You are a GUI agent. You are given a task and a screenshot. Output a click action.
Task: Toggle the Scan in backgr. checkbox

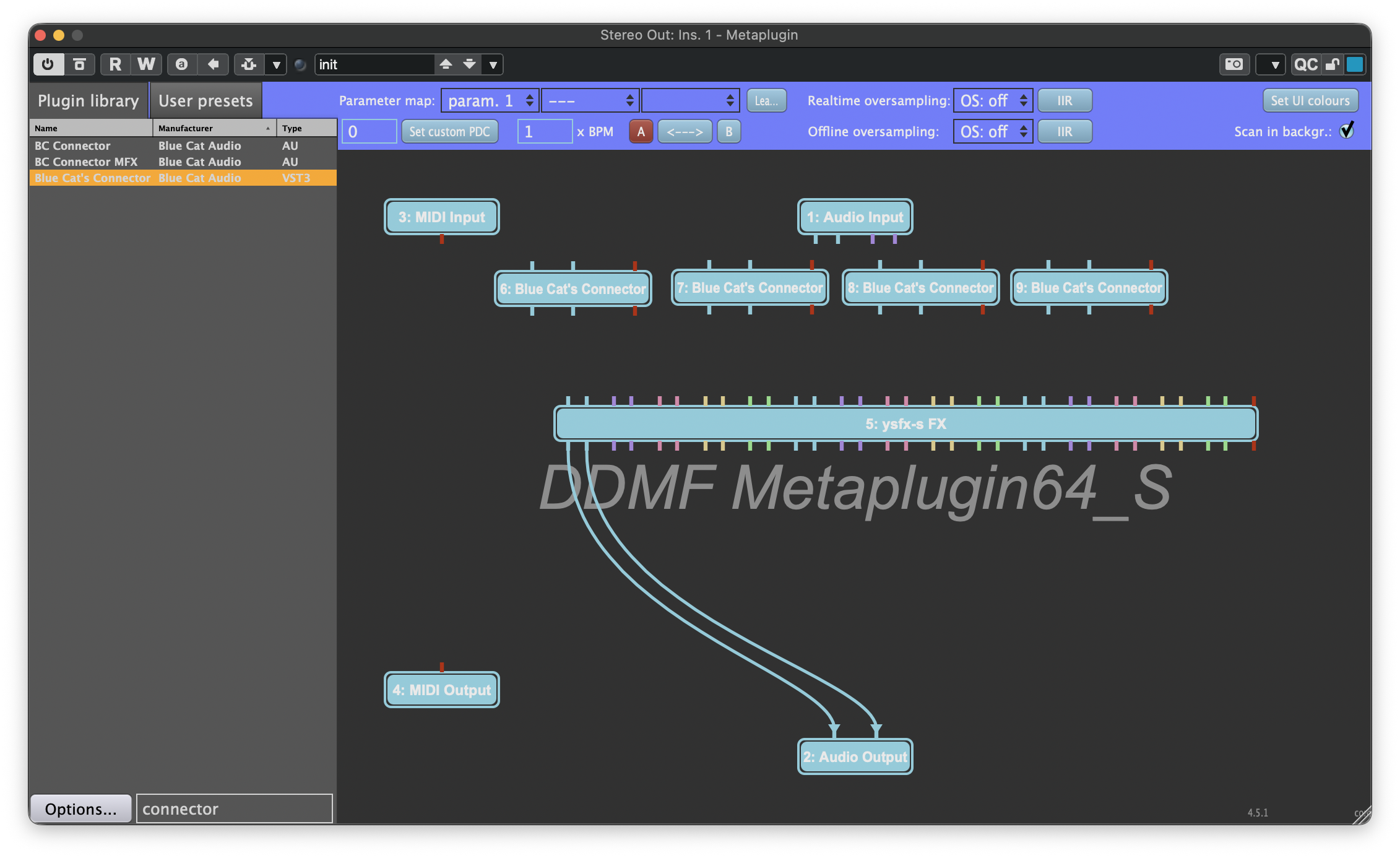1347,131
